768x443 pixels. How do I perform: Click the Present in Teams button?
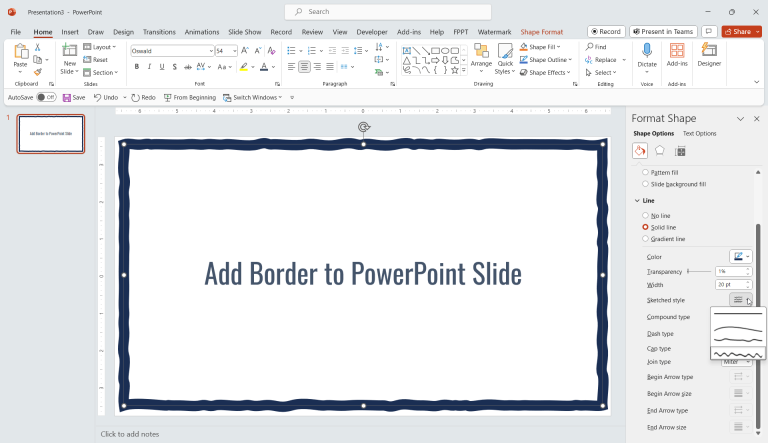[665, 32]
